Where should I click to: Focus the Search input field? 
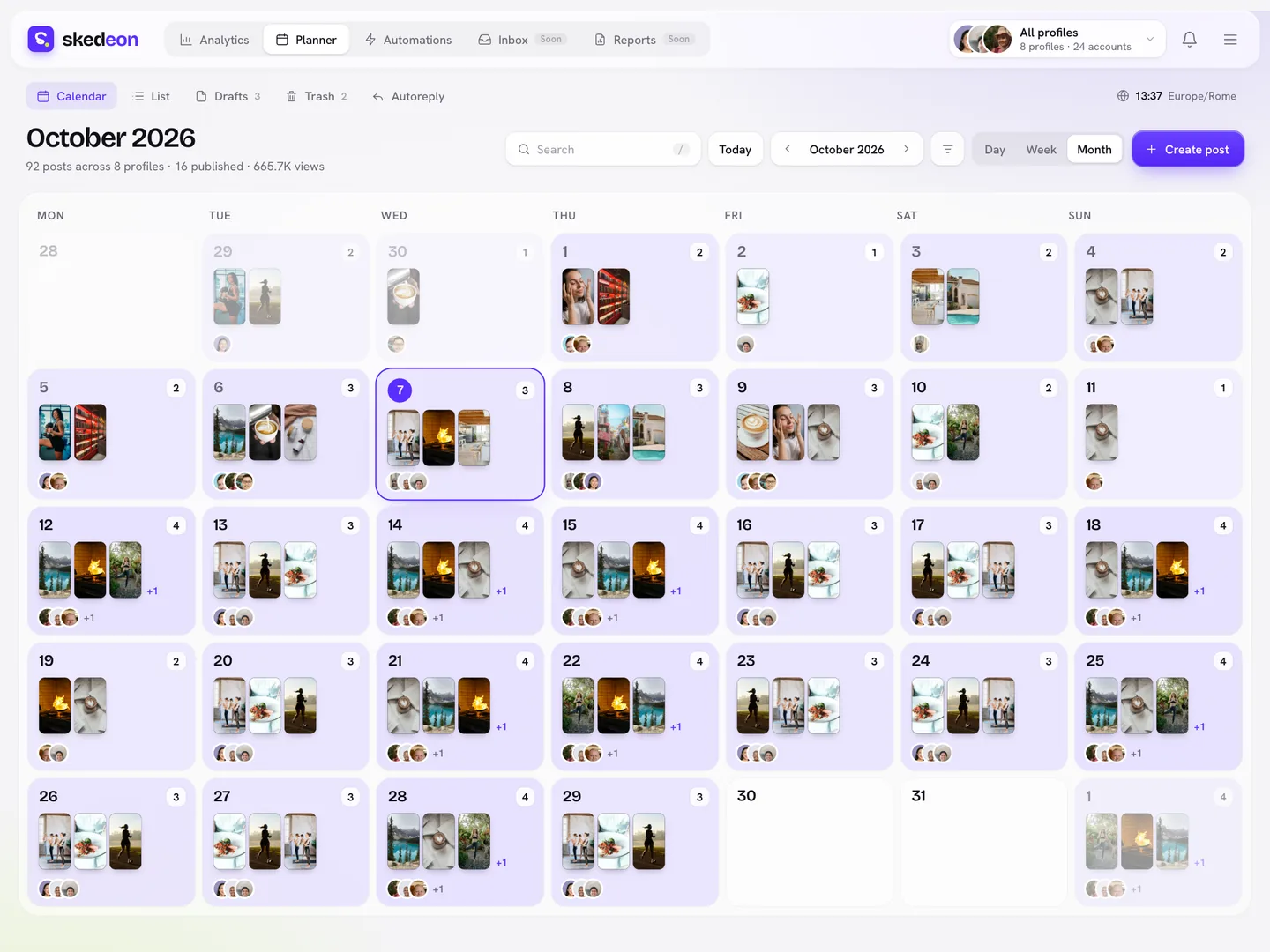click(603, 149)
